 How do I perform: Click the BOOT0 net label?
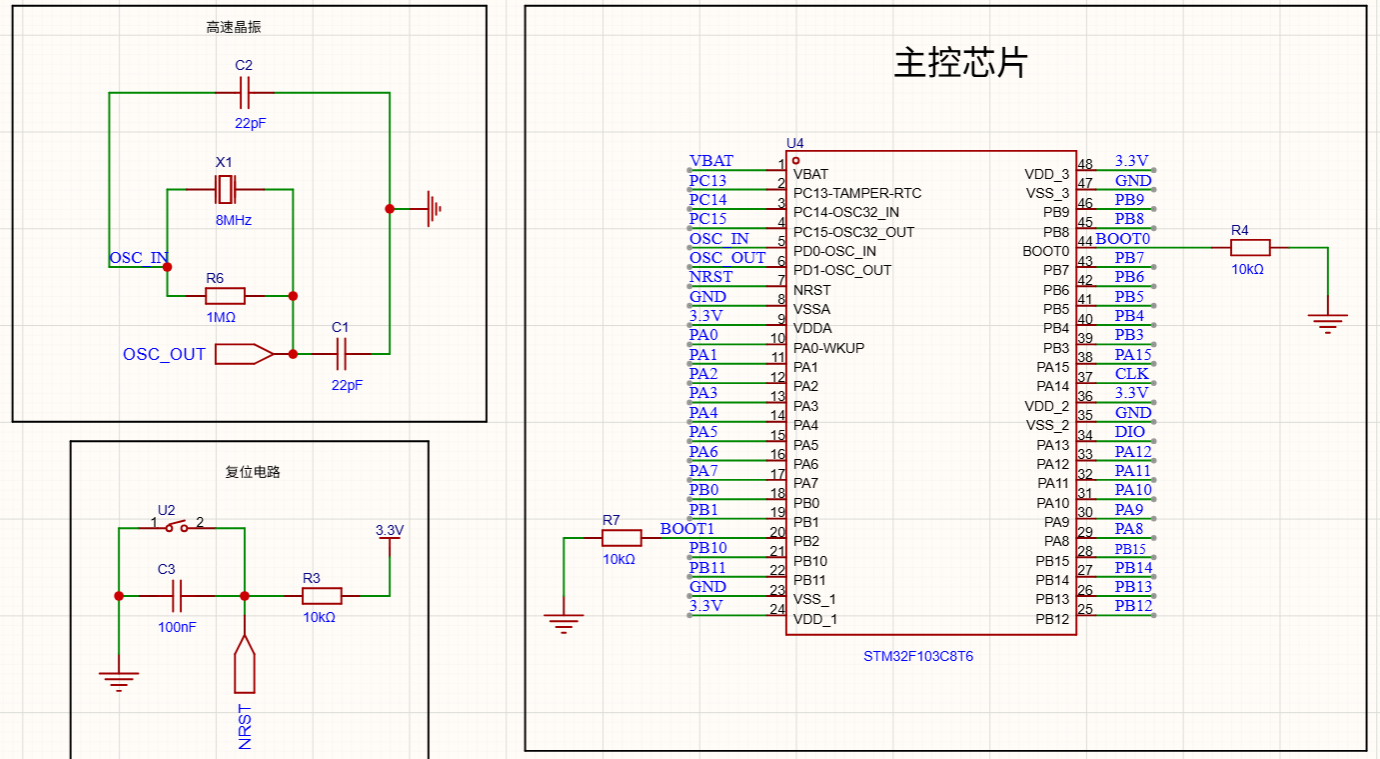tap(1123, 239)
